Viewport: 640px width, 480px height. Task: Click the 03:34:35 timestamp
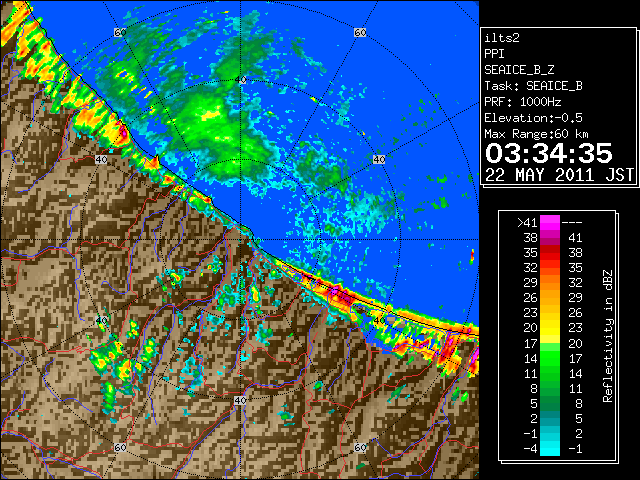[549, 153]
